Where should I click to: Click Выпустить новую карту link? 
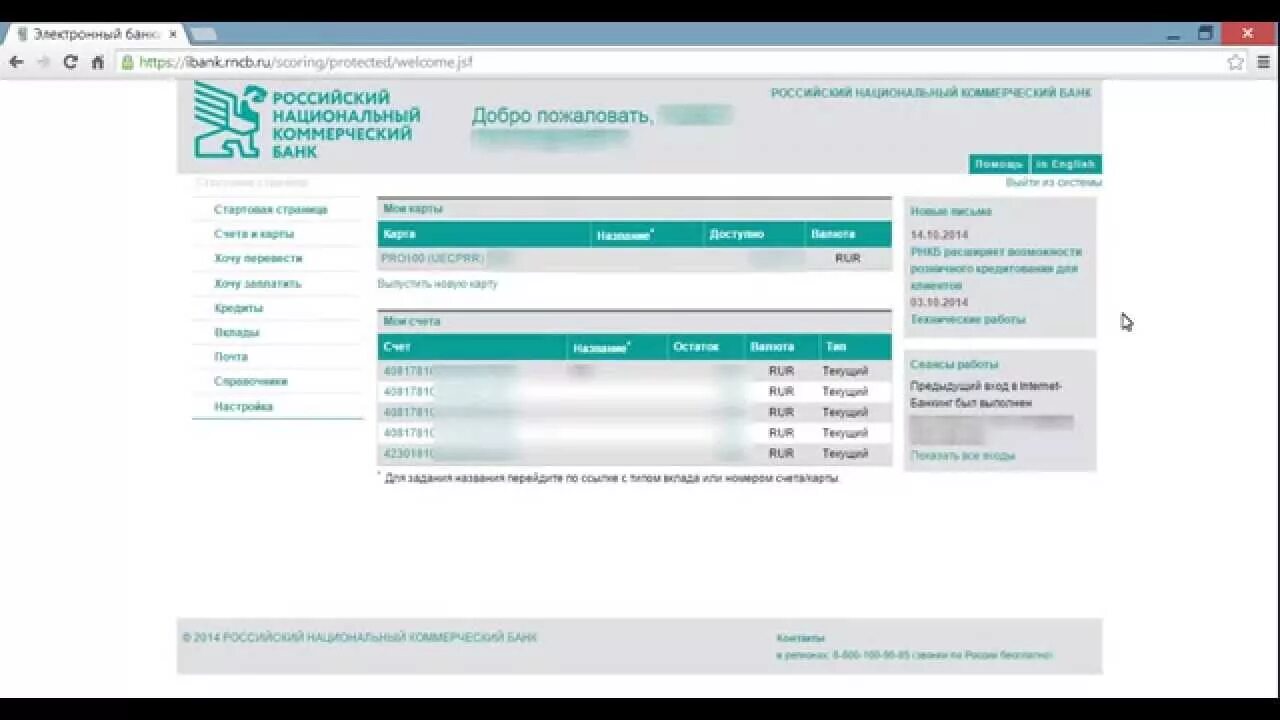[437, 284]
